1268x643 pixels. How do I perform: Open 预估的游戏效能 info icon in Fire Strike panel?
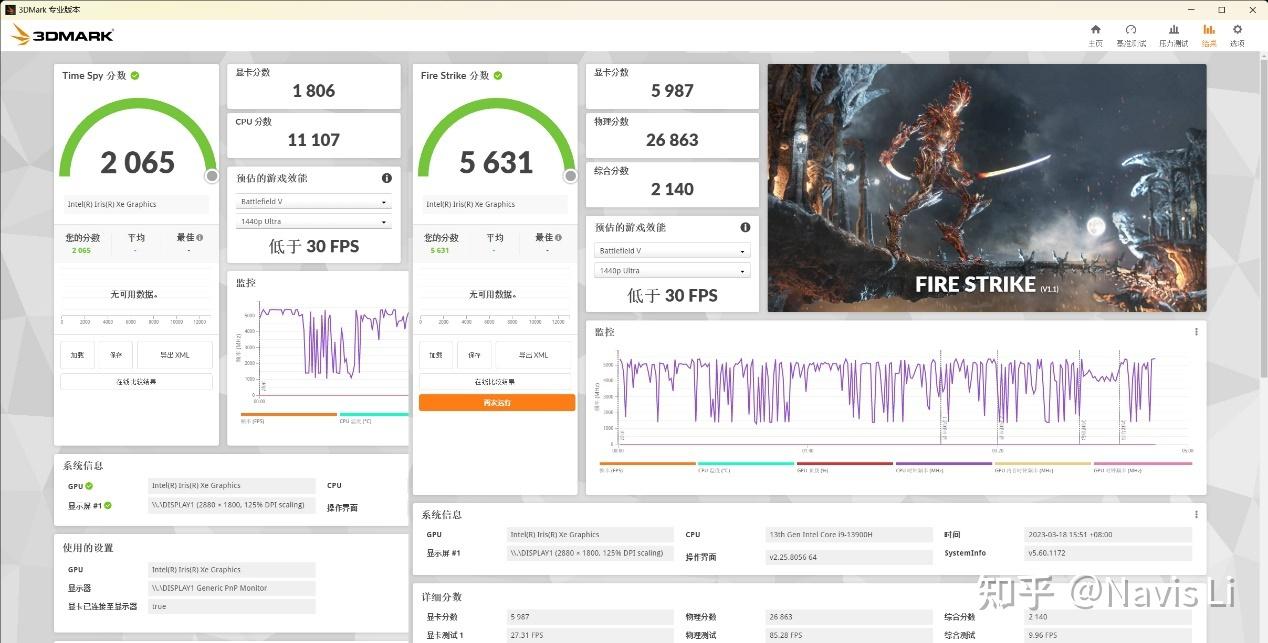745,227
